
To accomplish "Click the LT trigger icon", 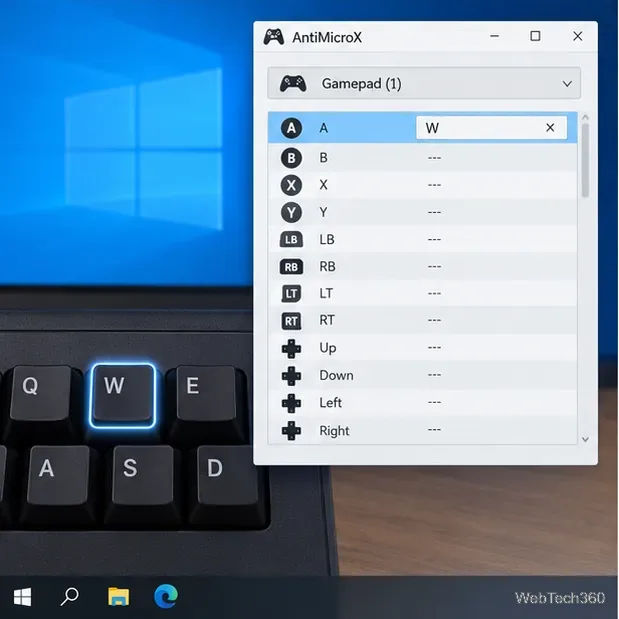I will pos(291,294).
